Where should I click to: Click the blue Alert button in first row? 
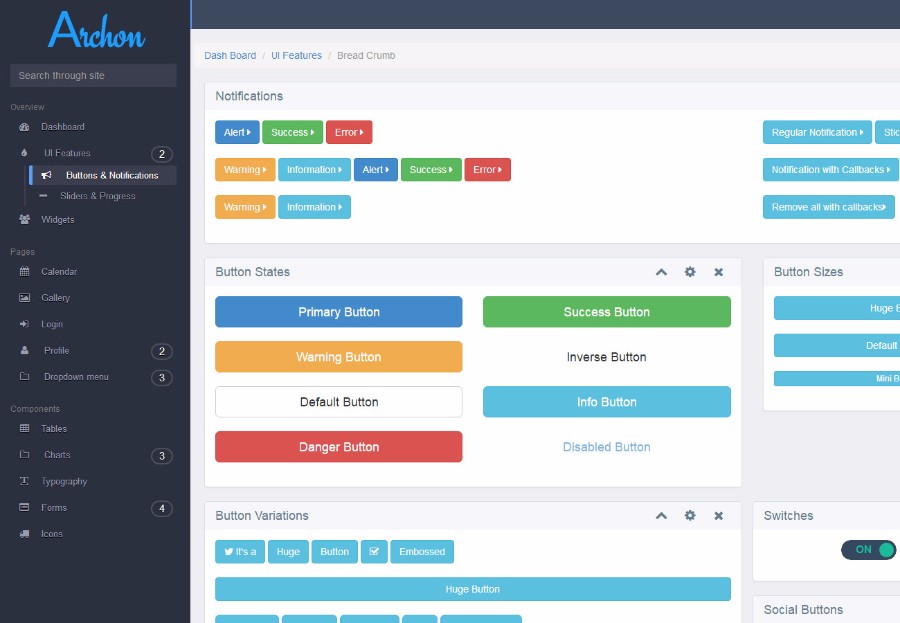pyautogui.click(x=237, y=132)
